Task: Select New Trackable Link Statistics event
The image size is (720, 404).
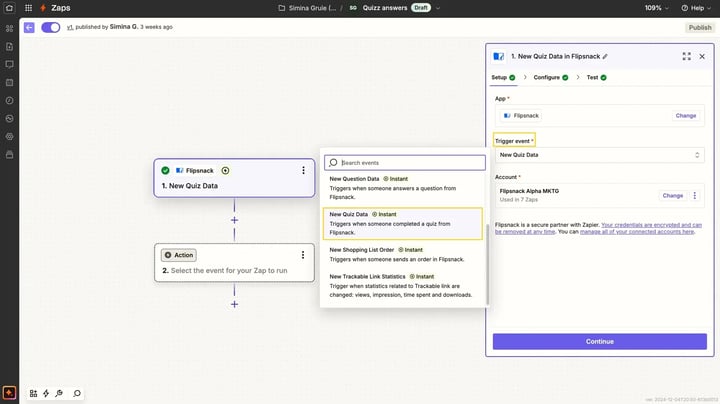Action: [403, 286]
